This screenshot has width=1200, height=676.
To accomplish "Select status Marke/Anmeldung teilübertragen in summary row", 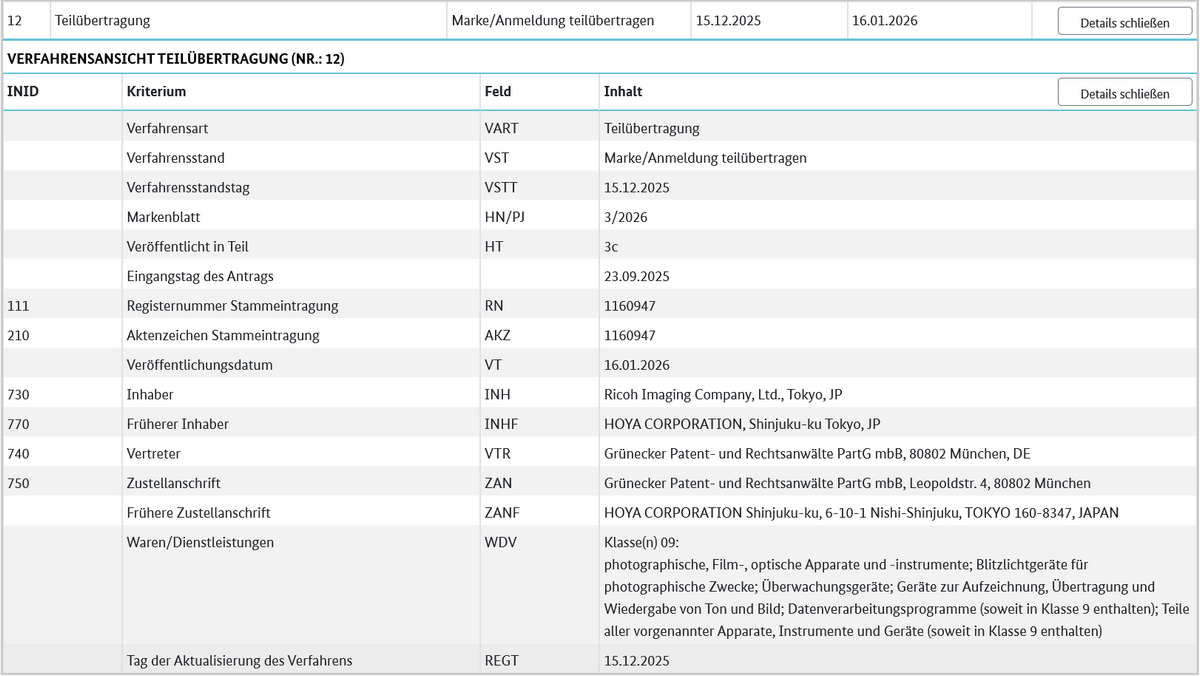I will (553, 20).
